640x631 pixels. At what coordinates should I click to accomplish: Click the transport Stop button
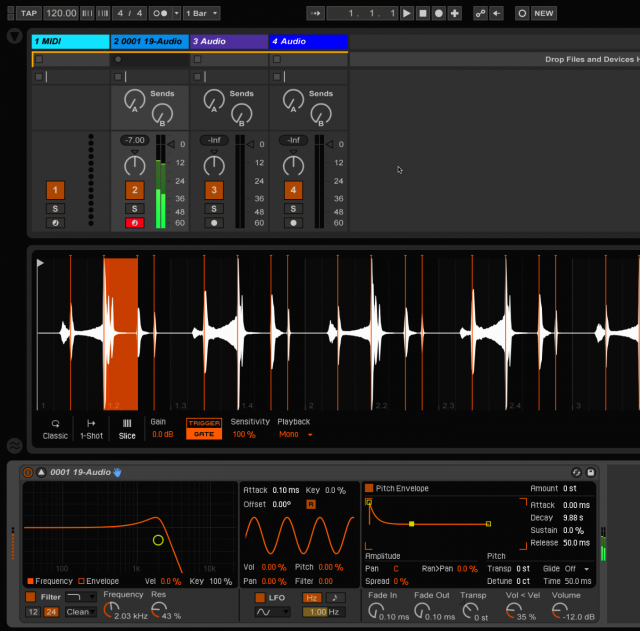point(423,14)
